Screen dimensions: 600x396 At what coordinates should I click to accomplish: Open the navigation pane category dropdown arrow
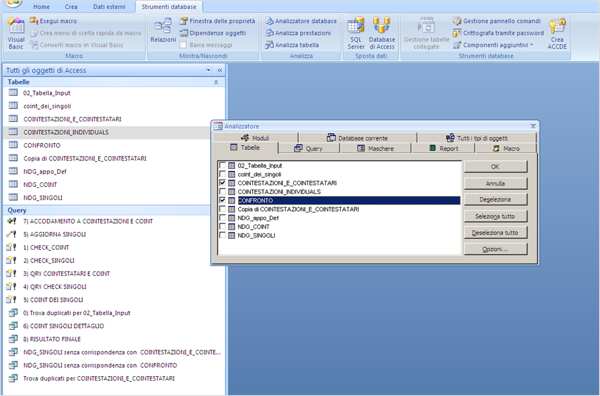coord(209,70)
